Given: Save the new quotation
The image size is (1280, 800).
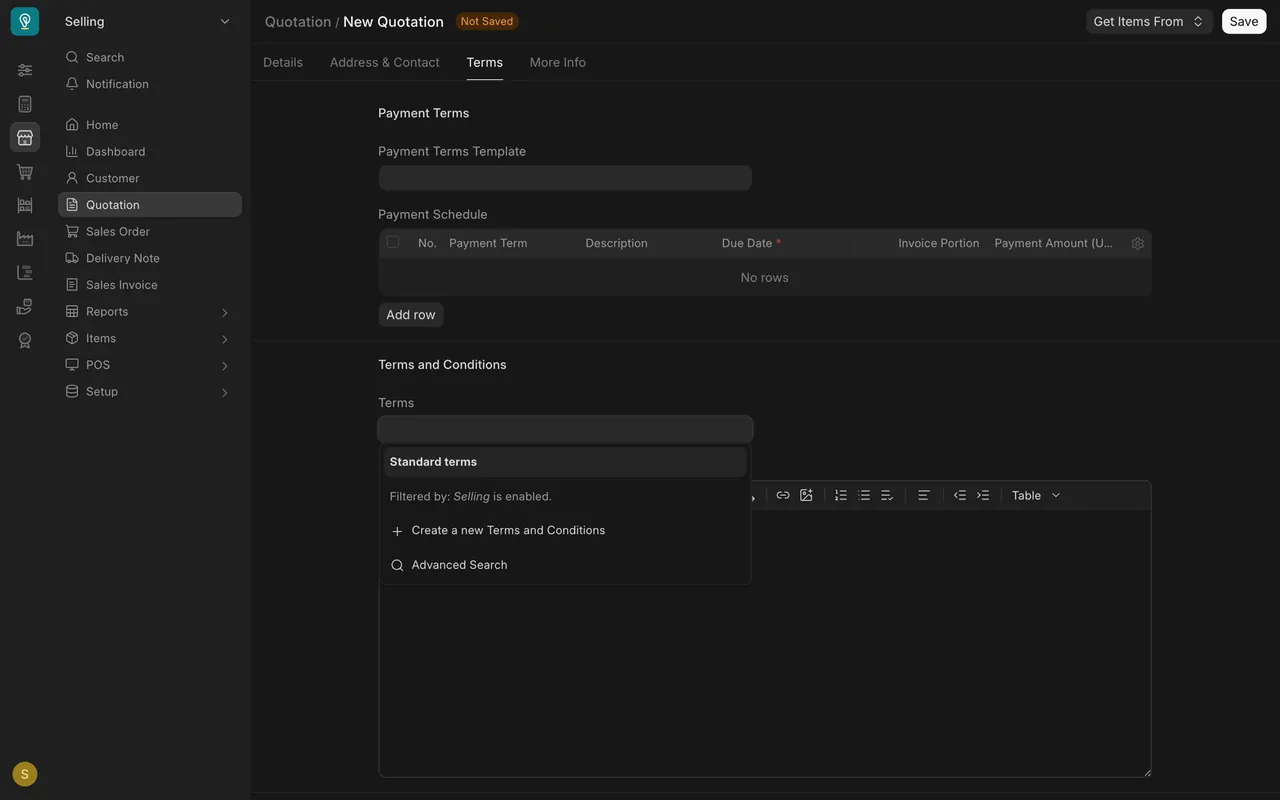Looking at the screenshot, I should [1244, 21].
